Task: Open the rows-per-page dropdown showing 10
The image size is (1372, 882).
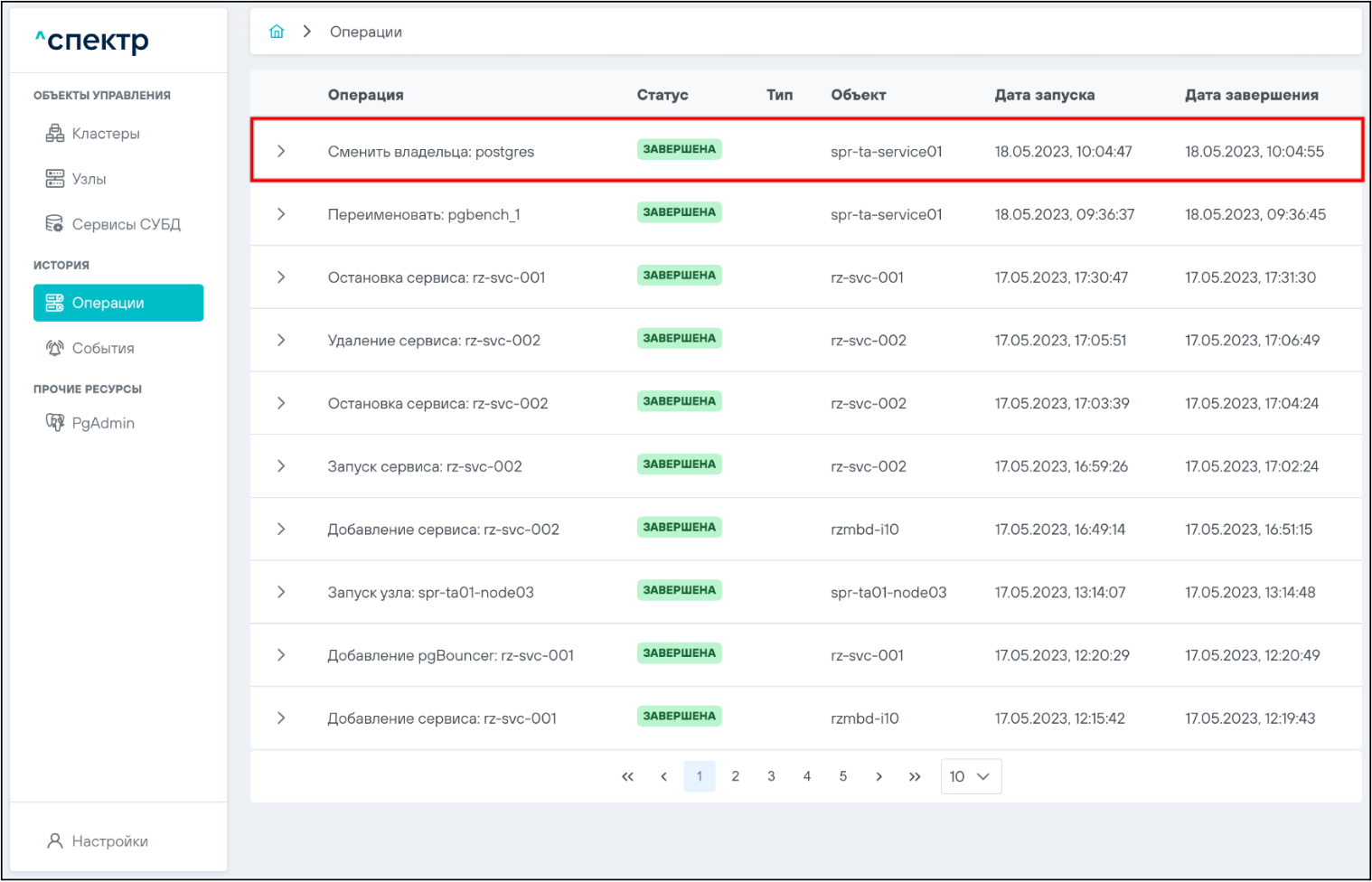Action: coord(971,776)
